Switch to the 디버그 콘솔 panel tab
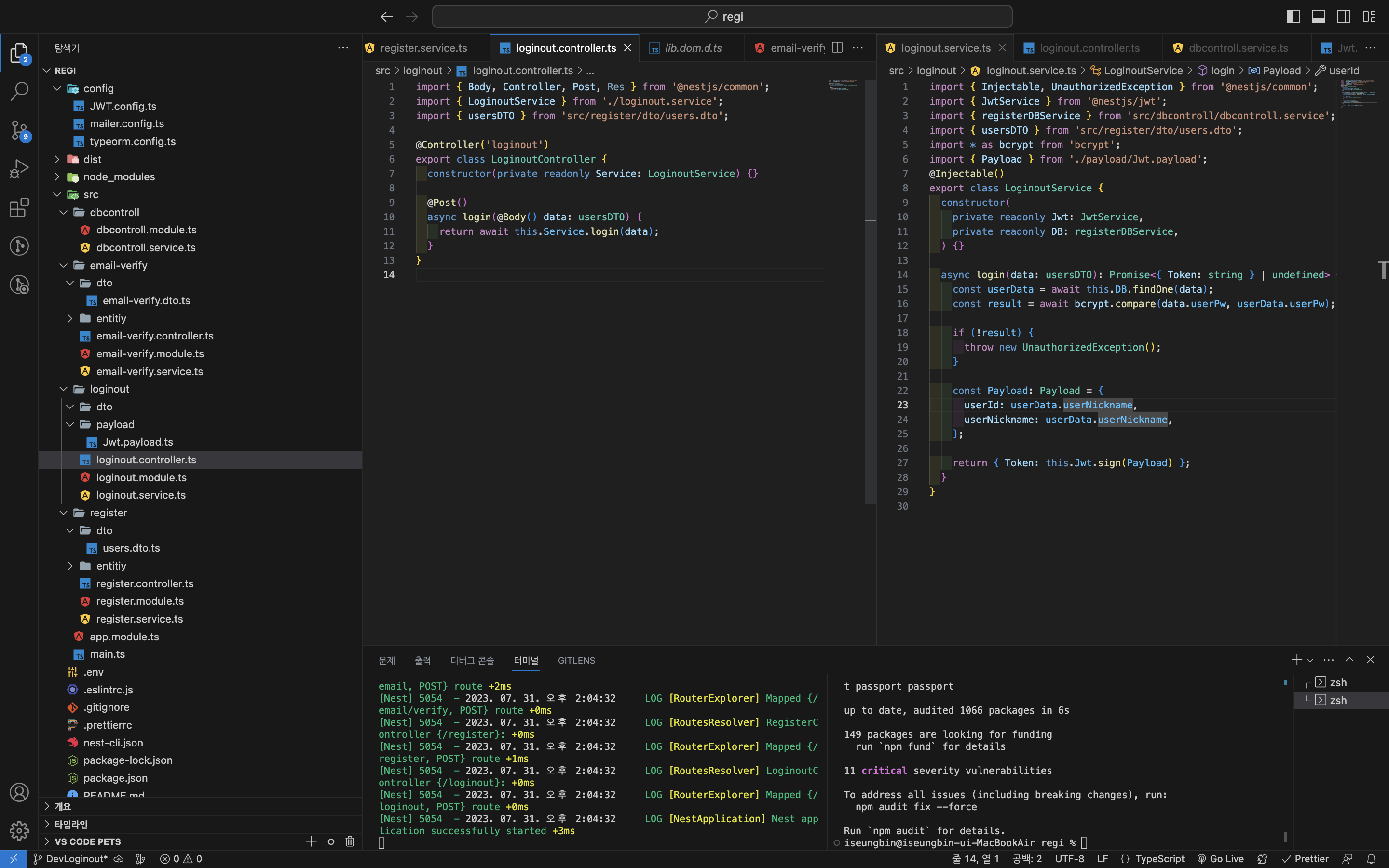 click(x=472, y=660)
